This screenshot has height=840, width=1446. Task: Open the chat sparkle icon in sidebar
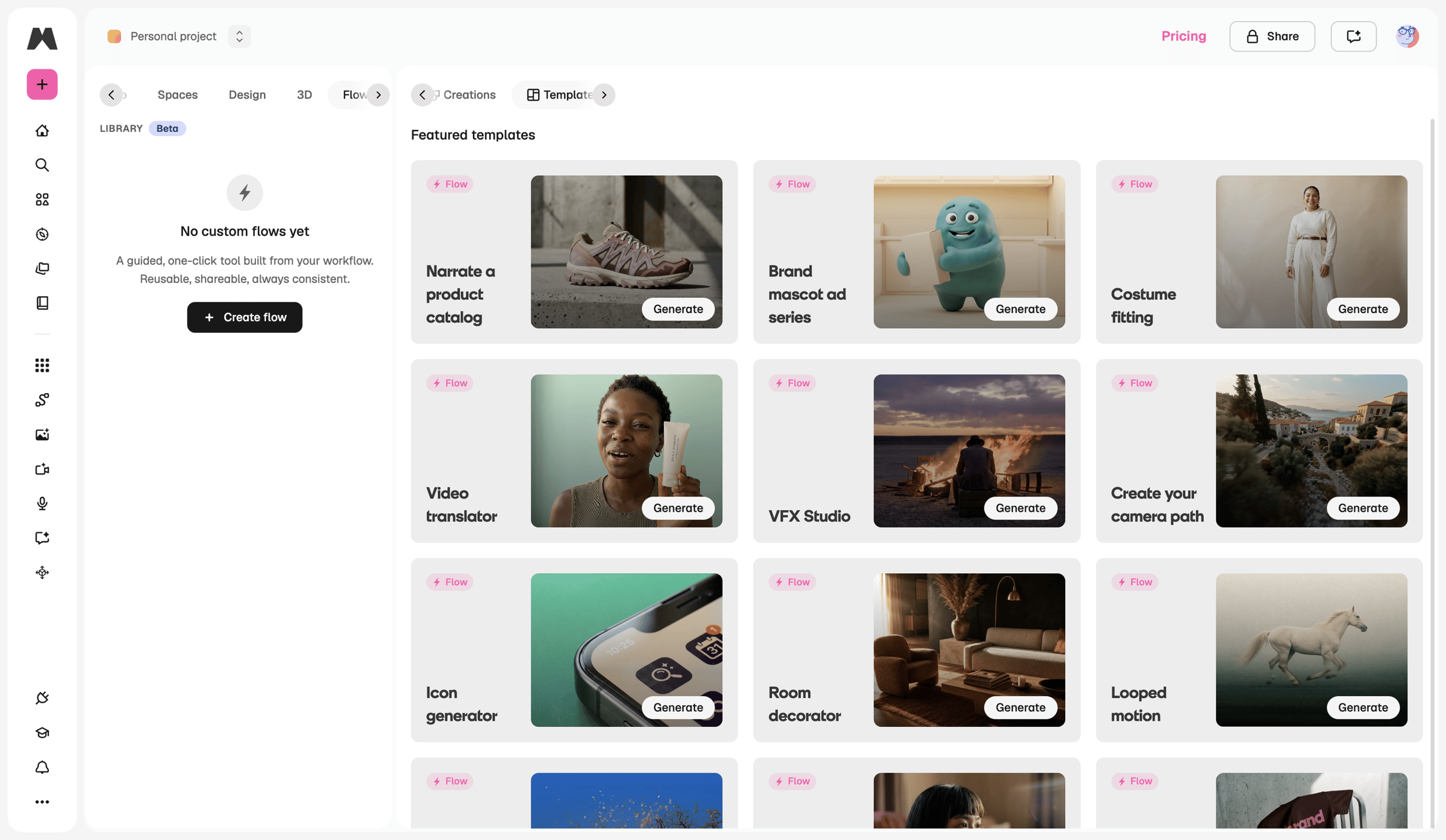click(42, 538)
